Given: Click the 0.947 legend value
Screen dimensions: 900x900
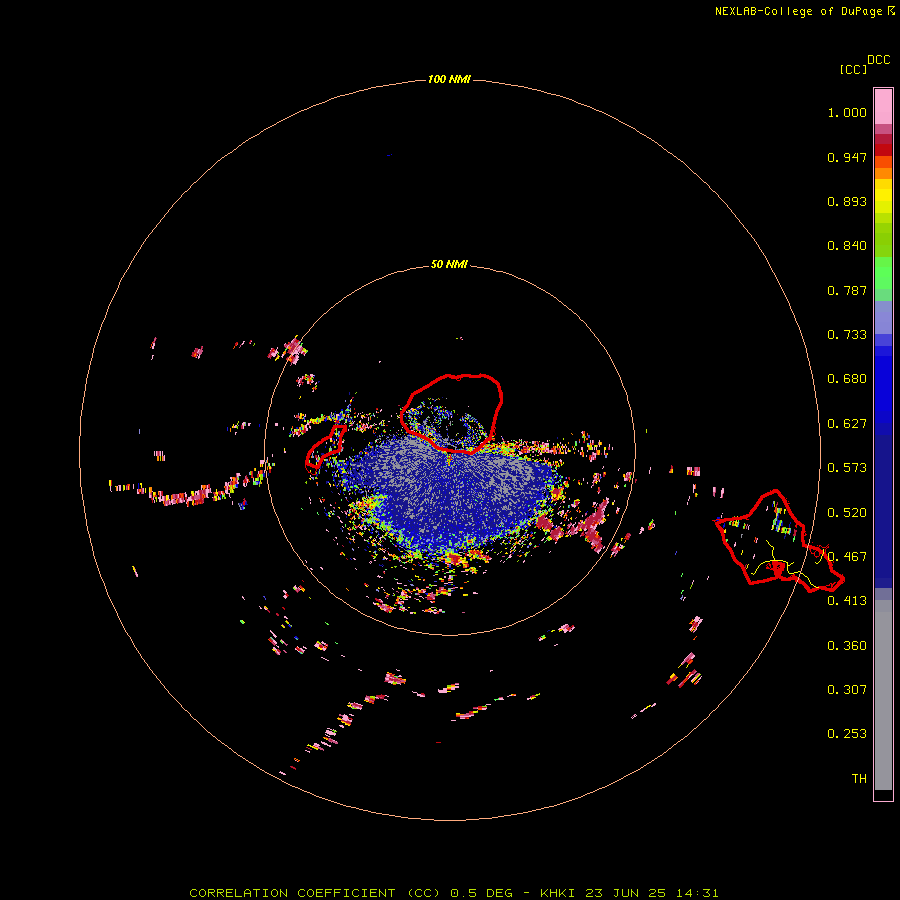Looking at the screenshot, I should [847, 157].
